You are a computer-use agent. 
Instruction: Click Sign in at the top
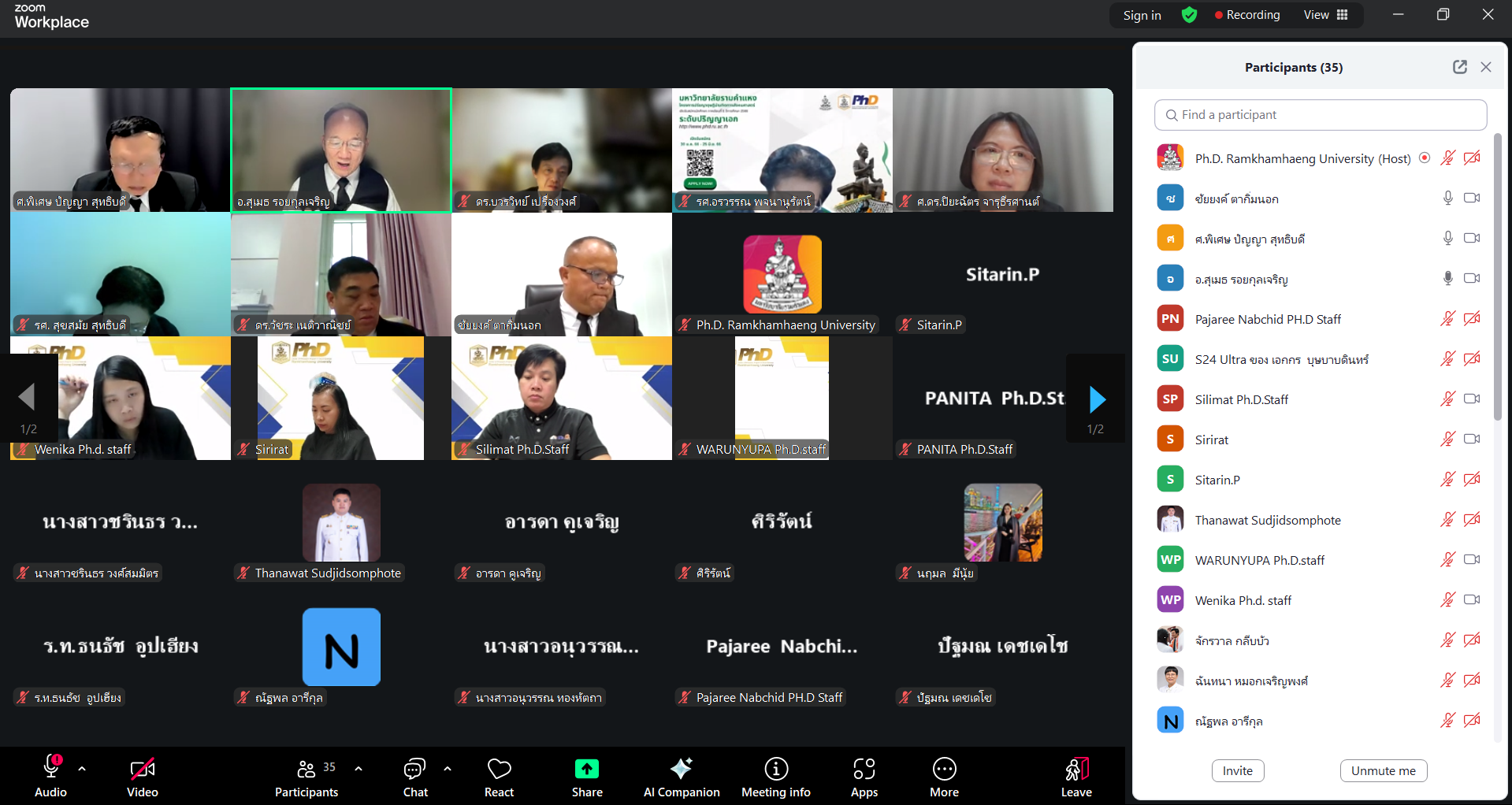coord(1142,15)
